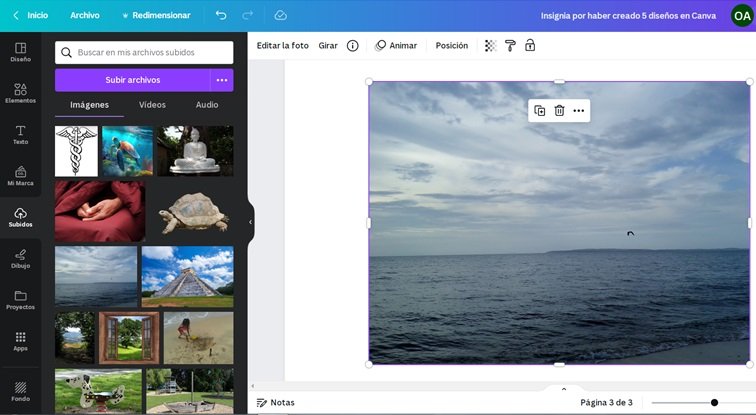Open the Posición panel
Viewport: 756px width, 415px height.
click(x=452, y=46)
